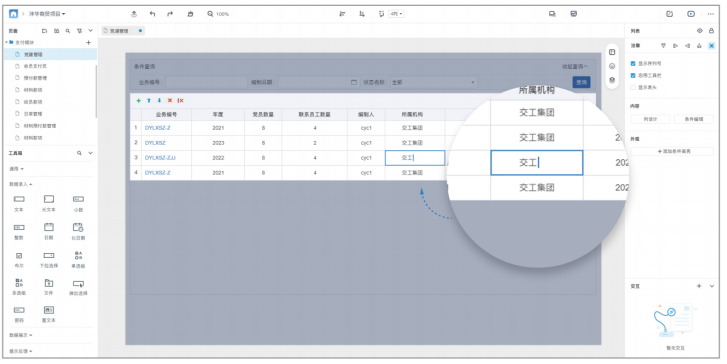
Task: Click the blue move-down arrow in table toolbar
Action: pyautogui.click(x=159, y=101)
